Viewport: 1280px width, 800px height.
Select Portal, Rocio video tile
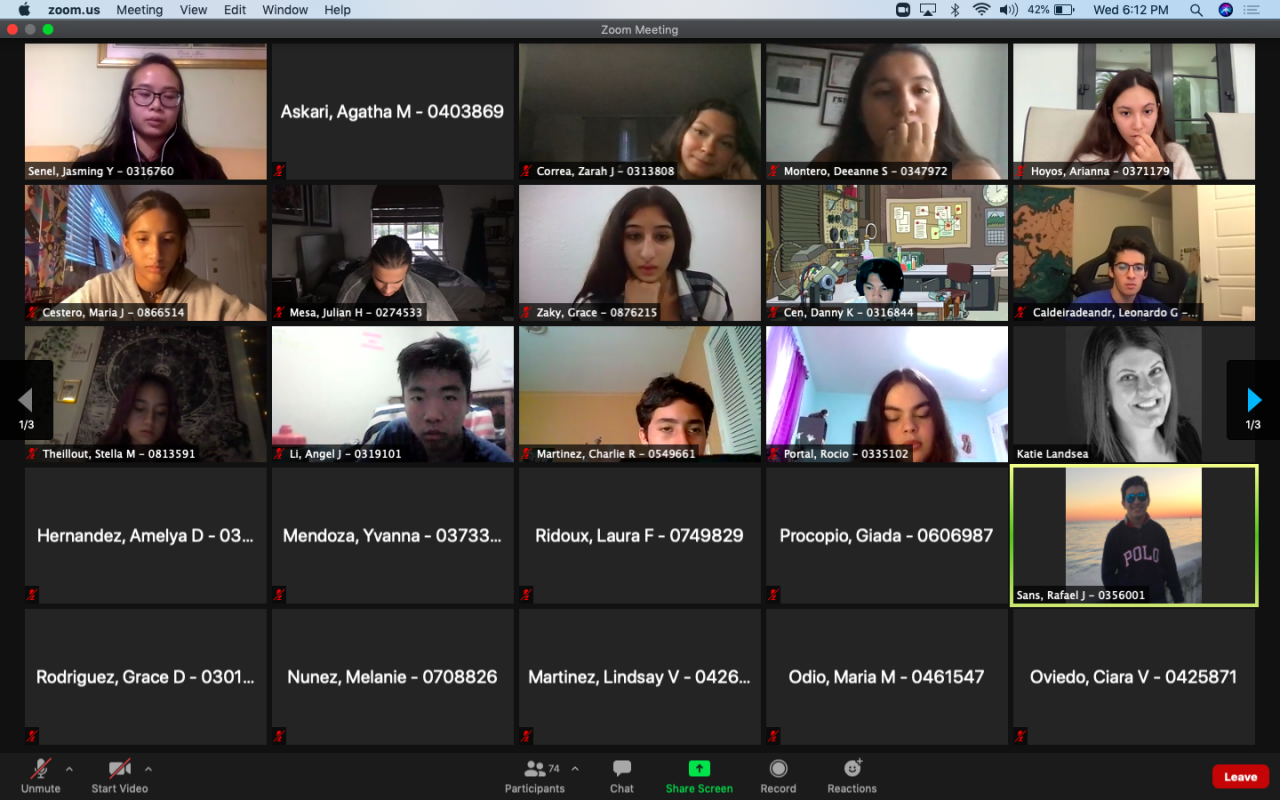(x=887, y=394)
